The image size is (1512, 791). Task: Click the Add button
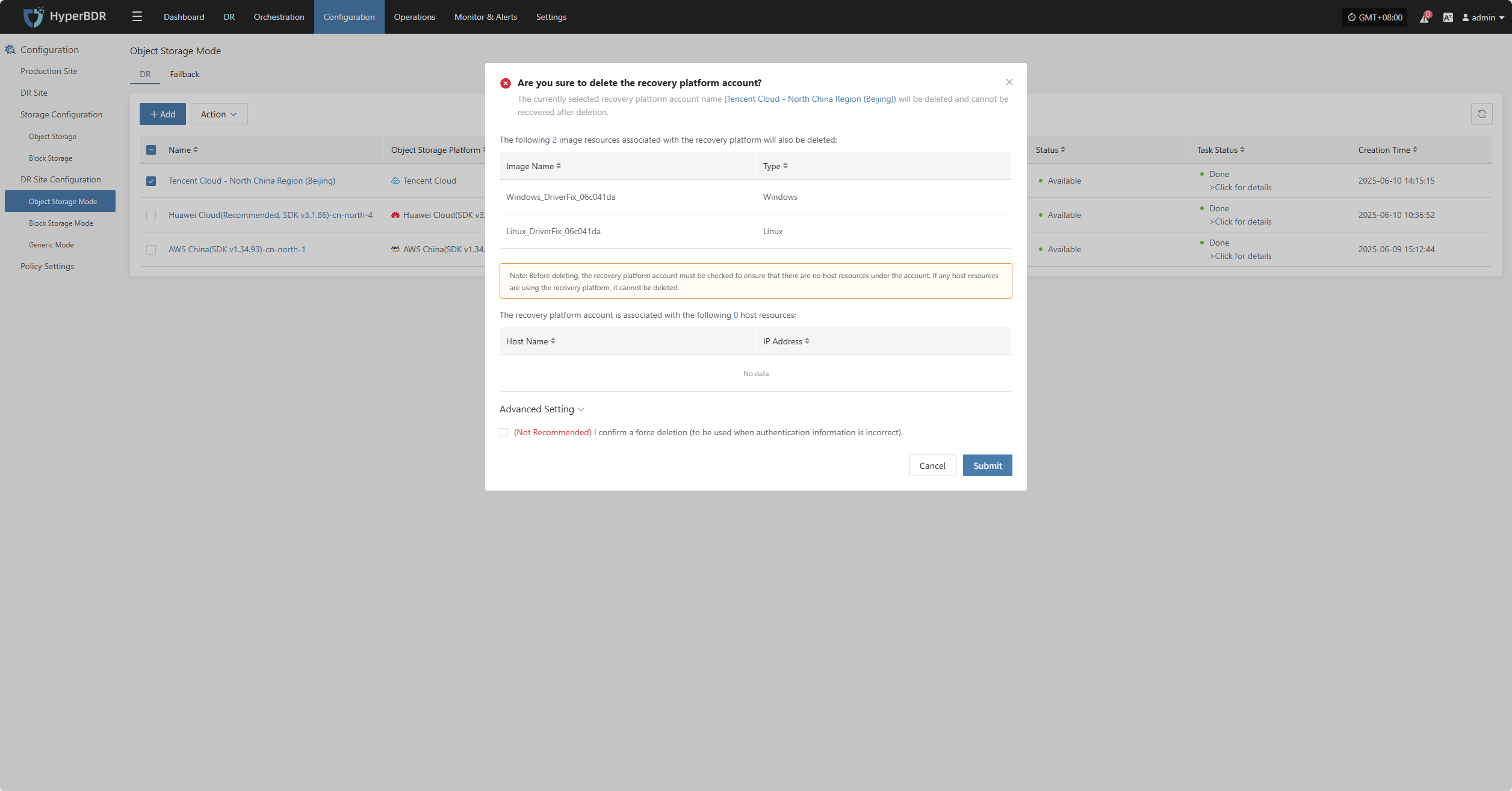[163, 114]
